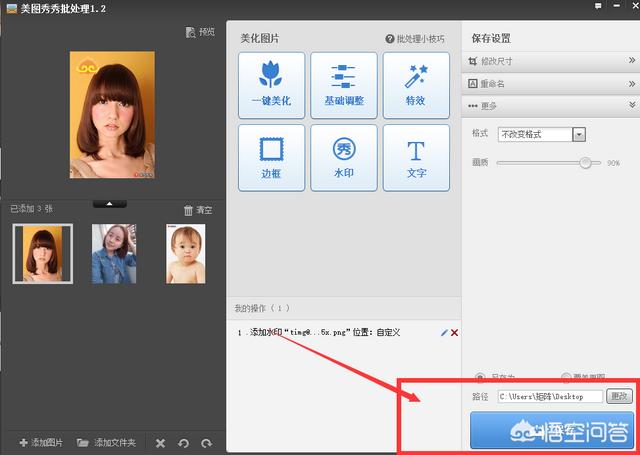Screen dimensions: 640x455
Task: Click the 我的操作 header
Action: 262,308
